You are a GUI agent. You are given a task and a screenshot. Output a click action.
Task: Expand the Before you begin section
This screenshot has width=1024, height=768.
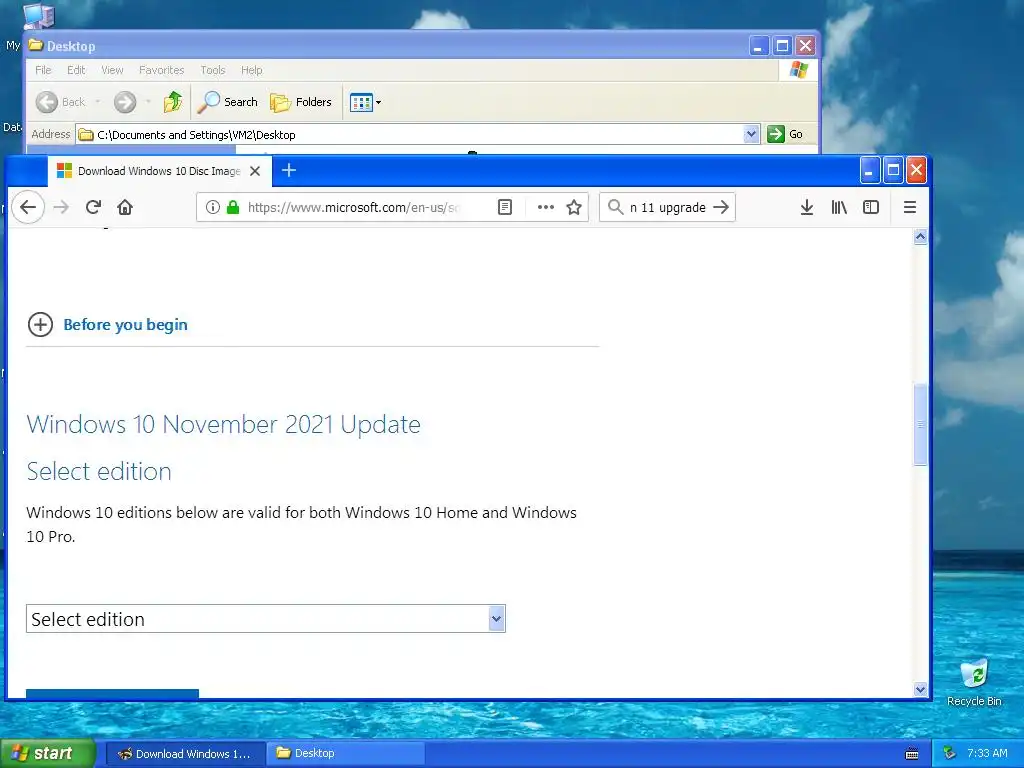[x=108, y=325]
